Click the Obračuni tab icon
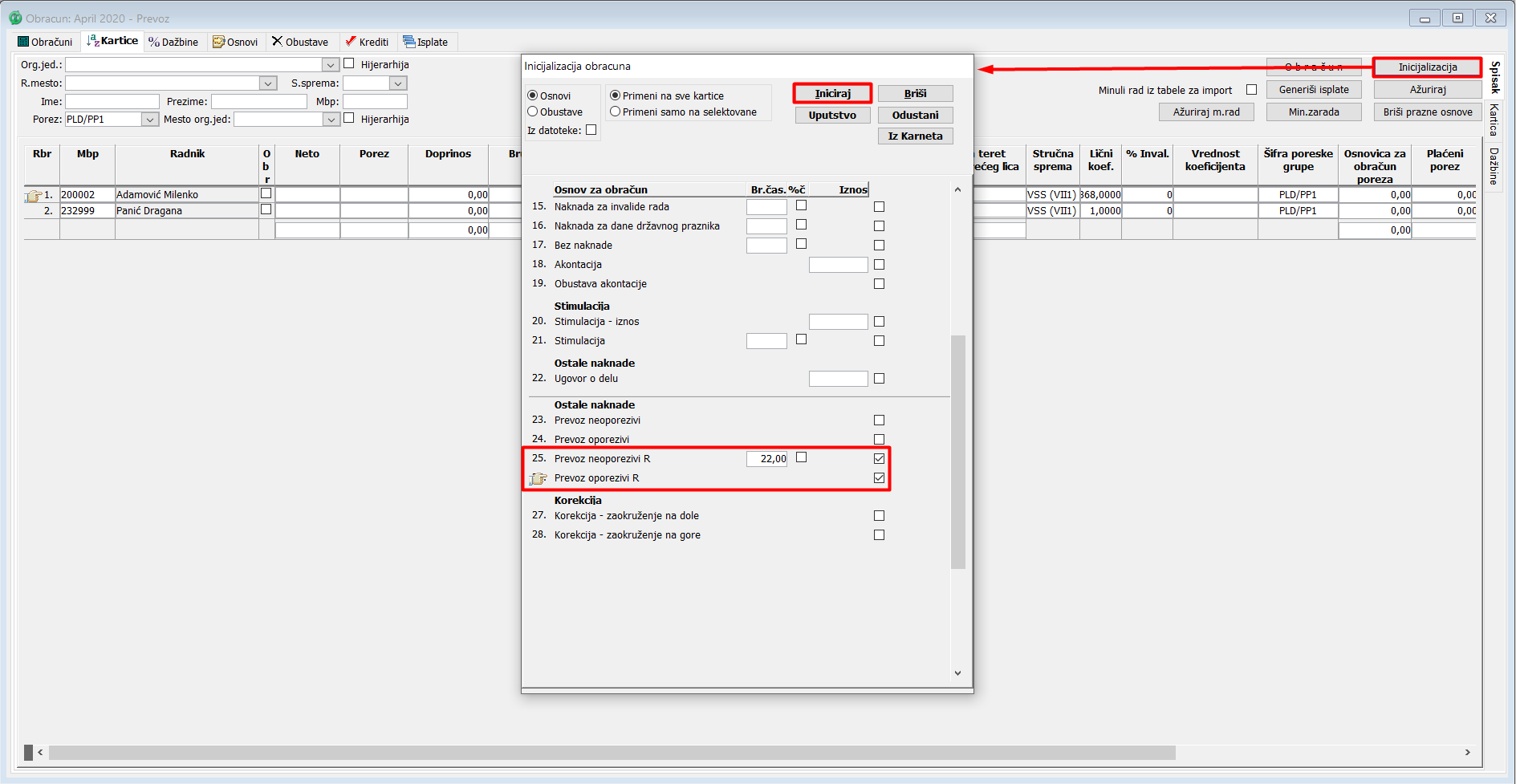Image resolution: width=1516 pixels, height=784 pixels. pos(23,42)
